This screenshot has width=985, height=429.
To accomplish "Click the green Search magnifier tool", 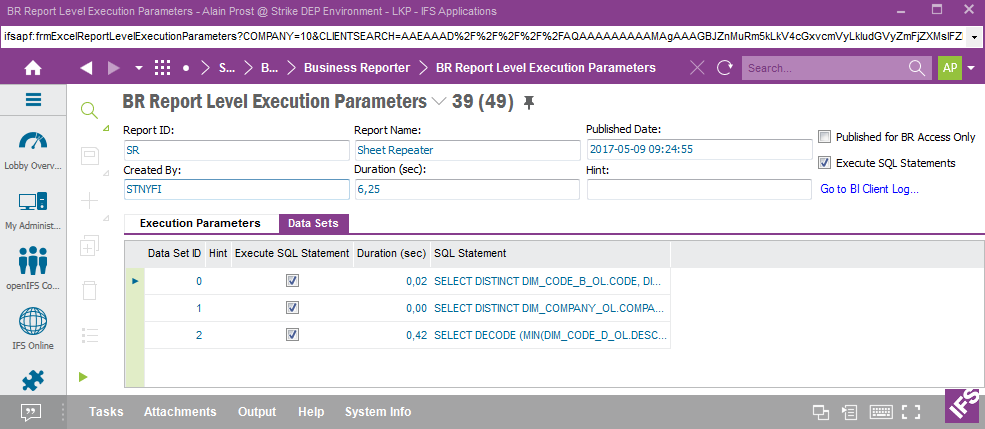I will pyautogui.click(x=90, y=111).
